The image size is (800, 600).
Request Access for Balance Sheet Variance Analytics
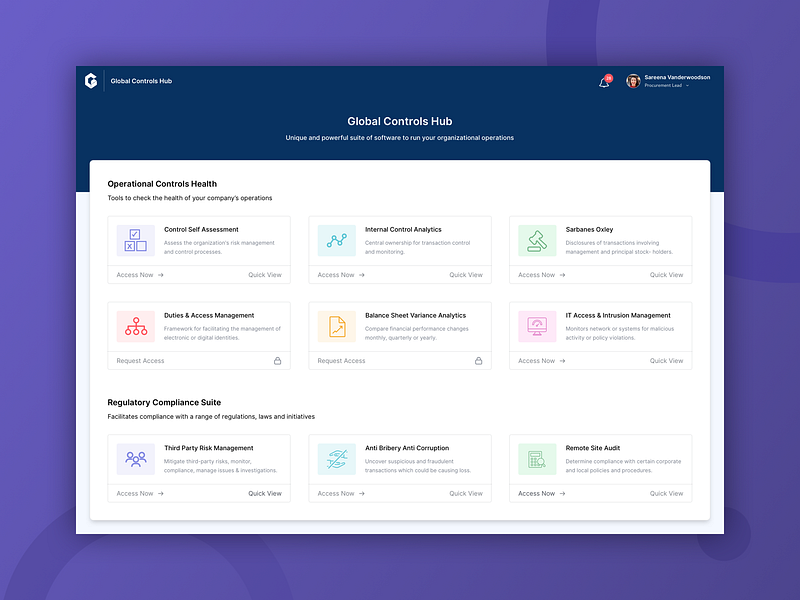341,361
